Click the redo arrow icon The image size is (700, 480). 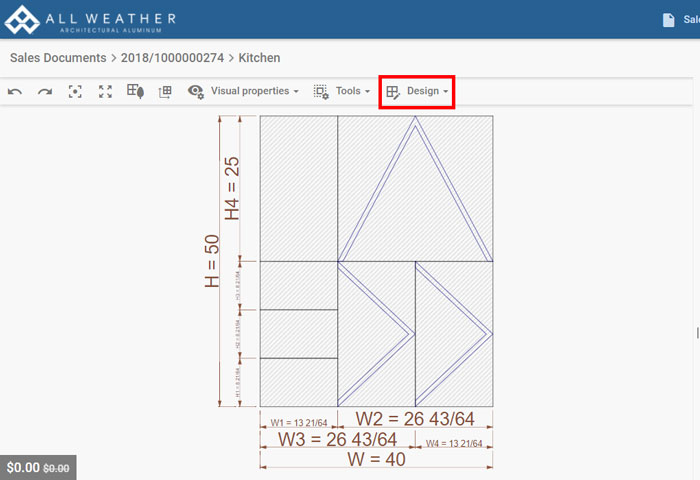tap(45, 91)
